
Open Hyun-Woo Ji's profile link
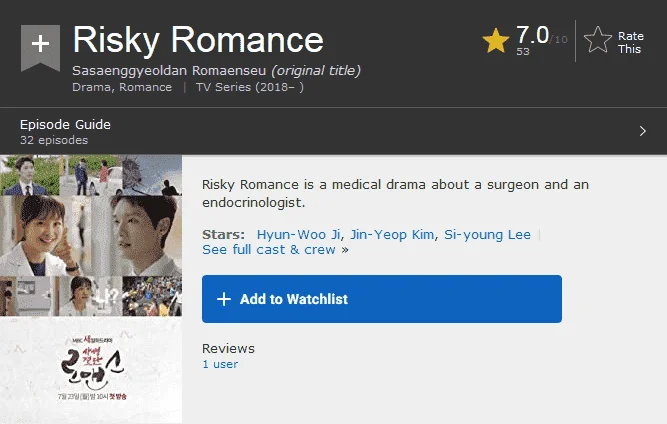[x=299, y=234]
